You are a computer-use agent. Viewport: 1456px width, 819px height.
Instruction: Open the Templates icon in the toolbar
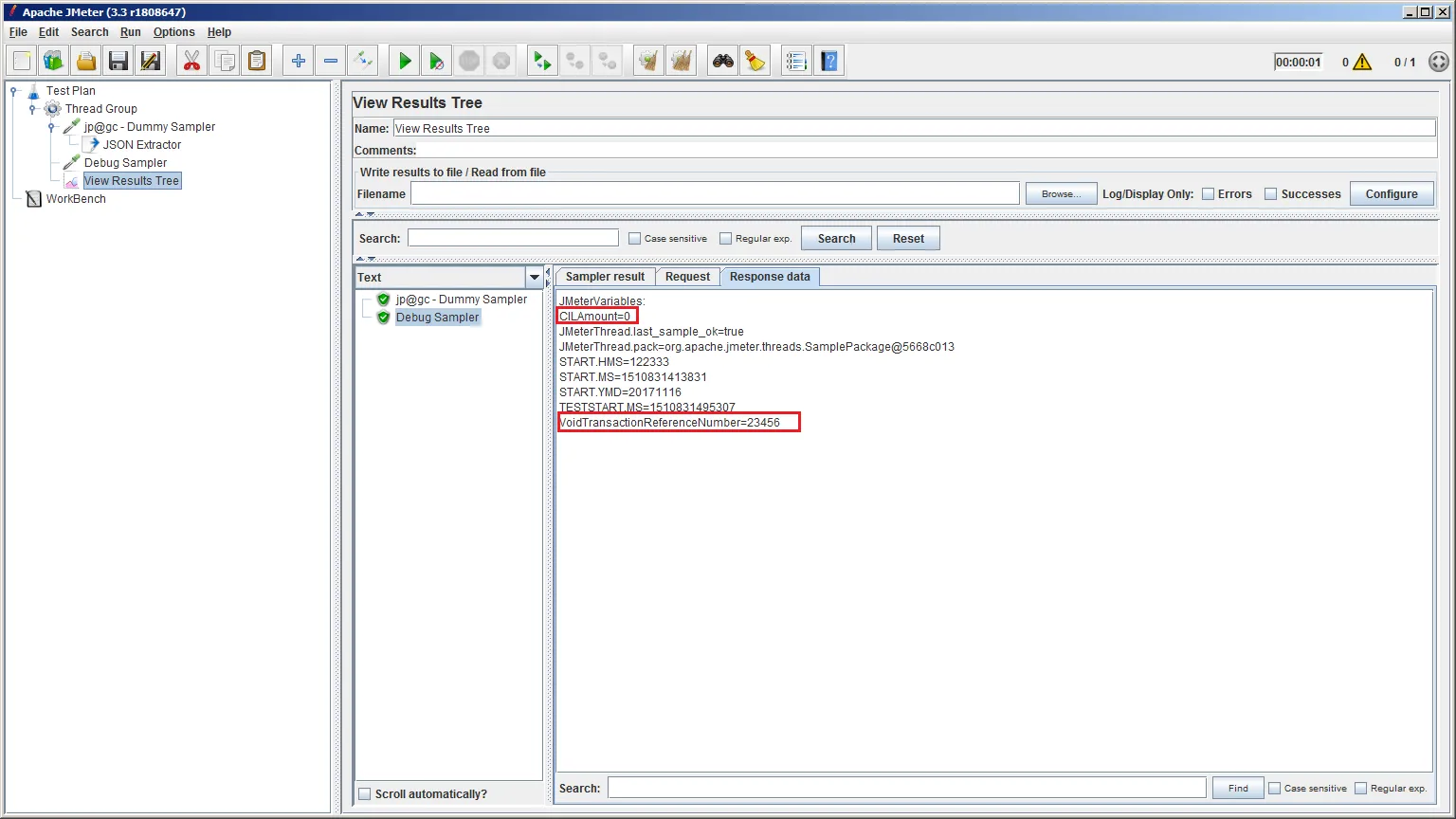(54, 62)
